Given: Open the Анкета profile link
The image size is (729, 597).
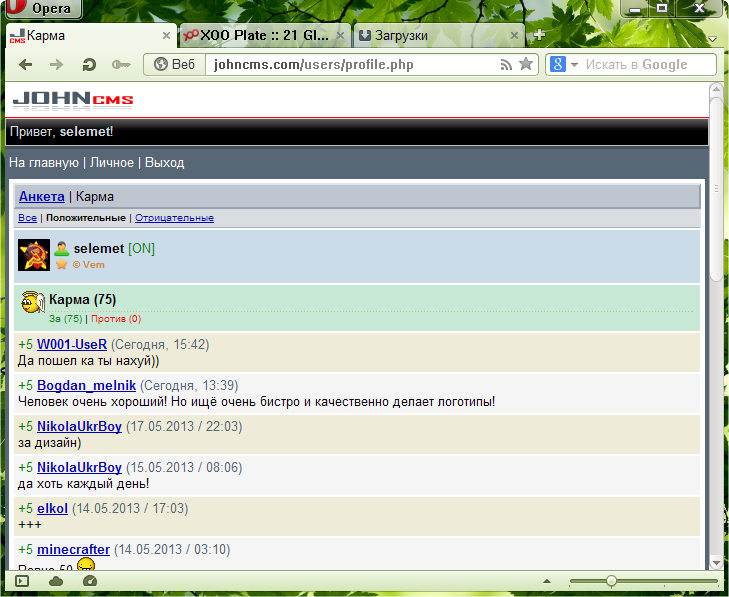Looking at the screenshot, I should tap(42, 196).
